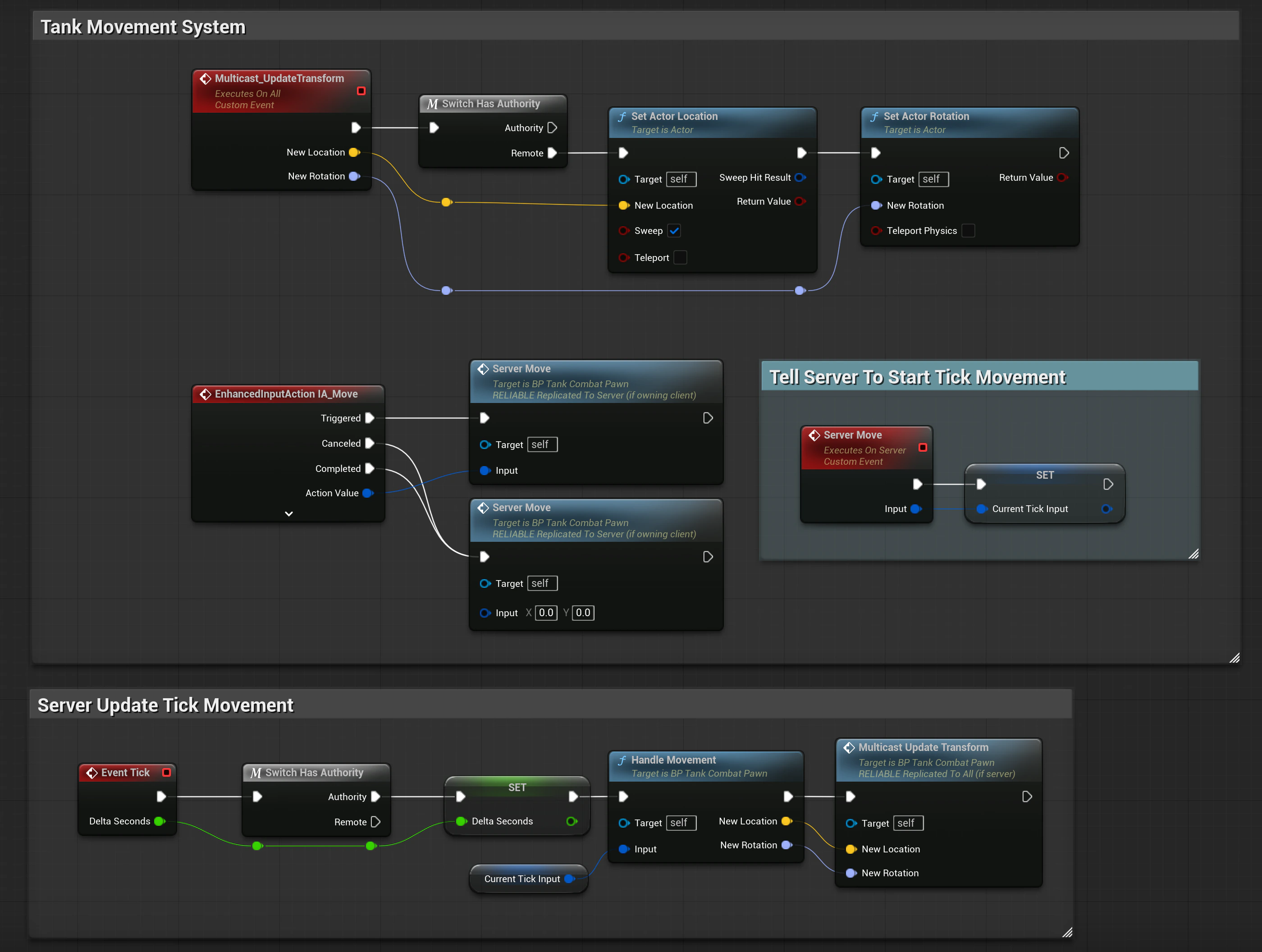Click the Delta Seconds pin on Event Tick

point(160,821)
